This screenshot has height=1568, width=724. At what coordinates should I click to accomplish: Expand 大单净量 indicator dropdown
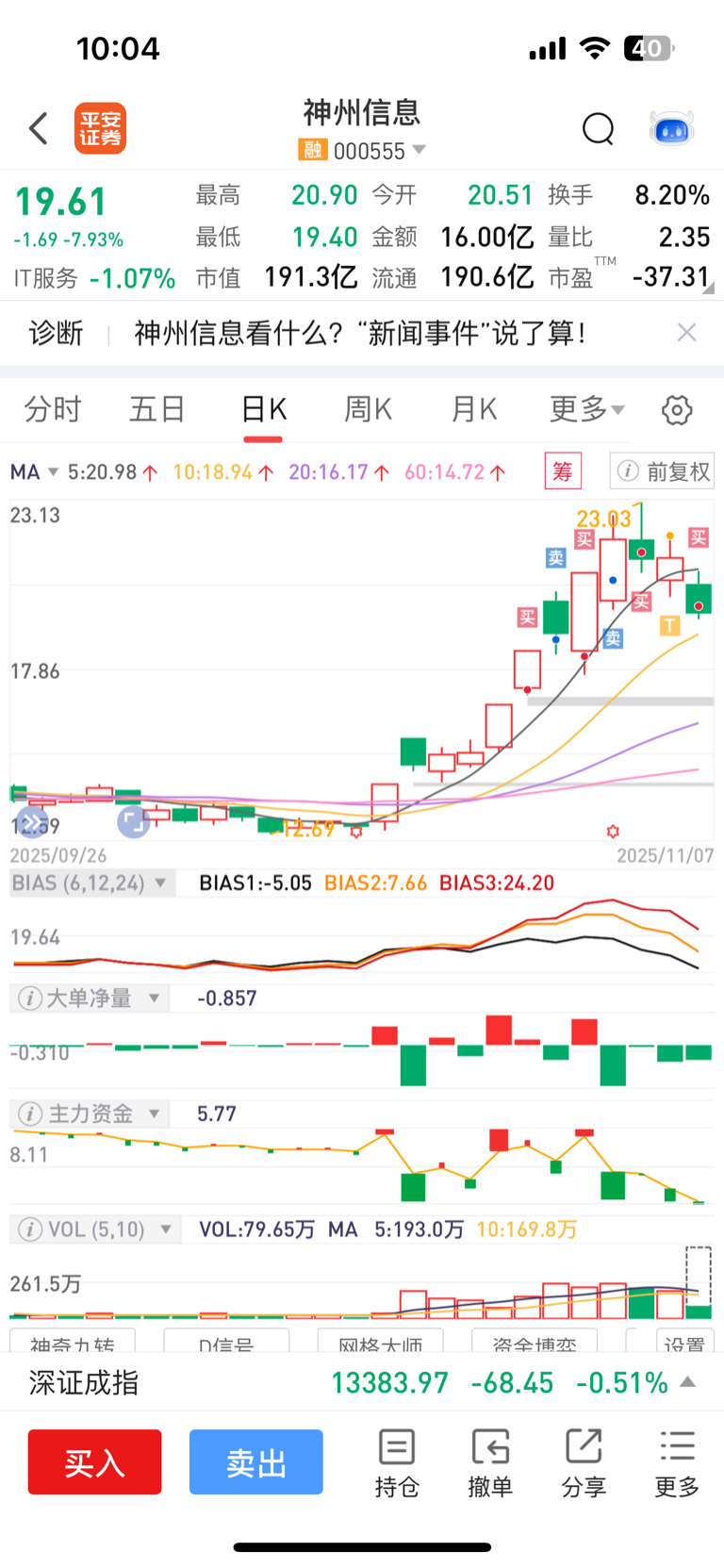(x=154, y=999)
